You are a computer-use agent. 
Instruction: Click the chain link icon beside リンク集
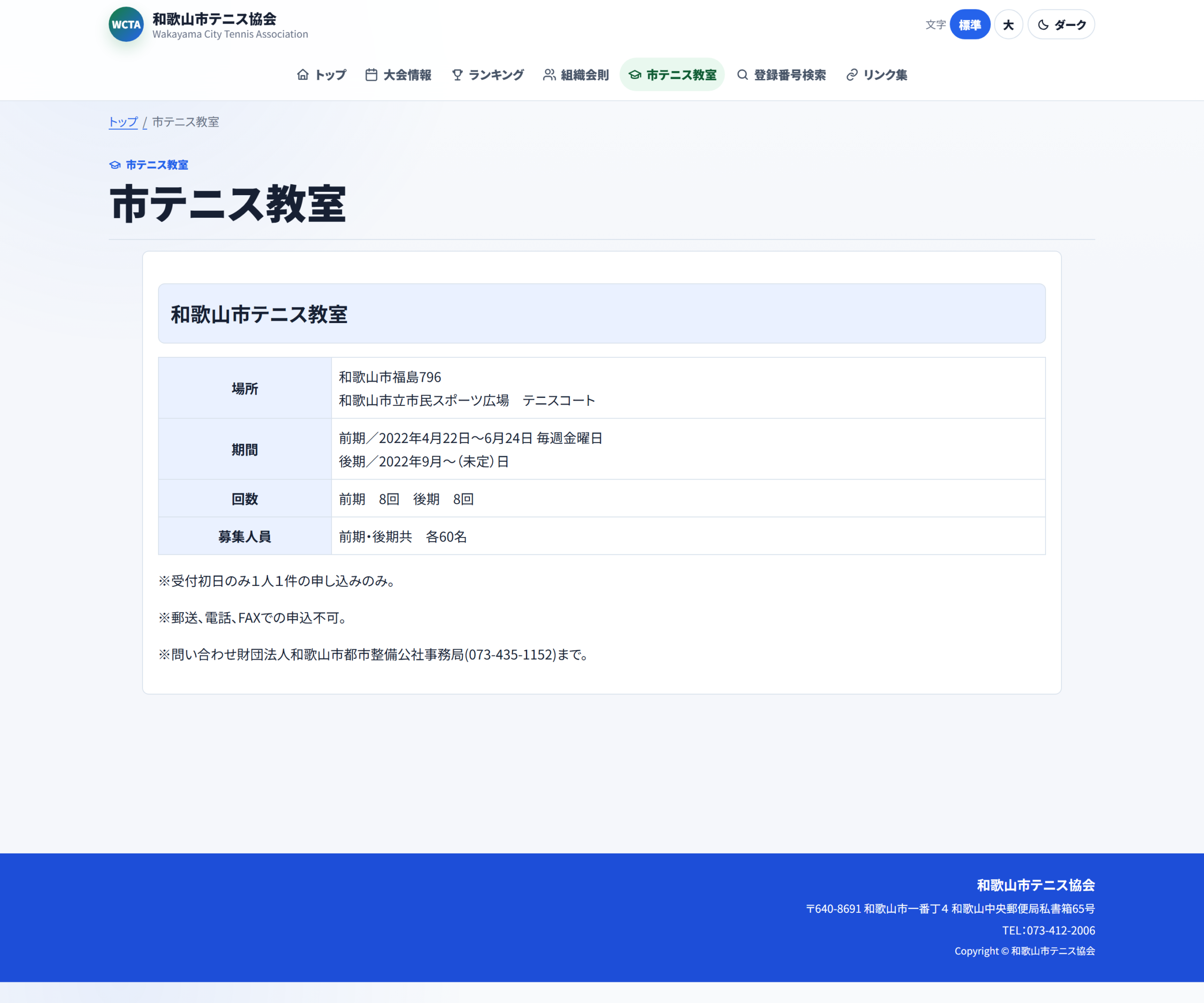852,74
